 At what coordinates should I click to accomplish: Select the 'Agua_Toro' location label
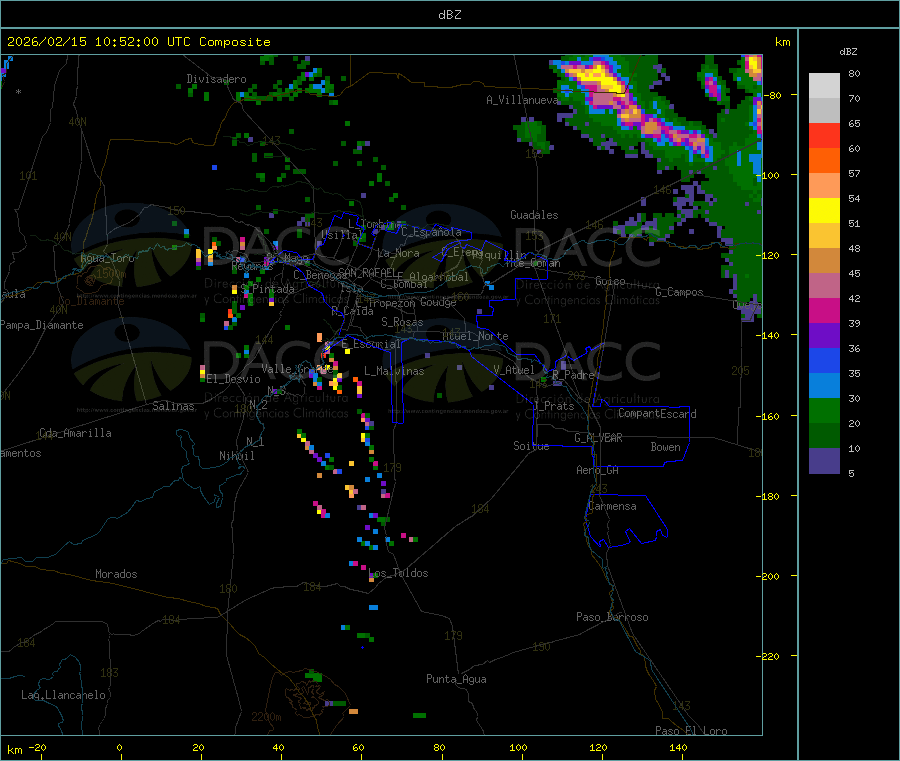[107, 258]
